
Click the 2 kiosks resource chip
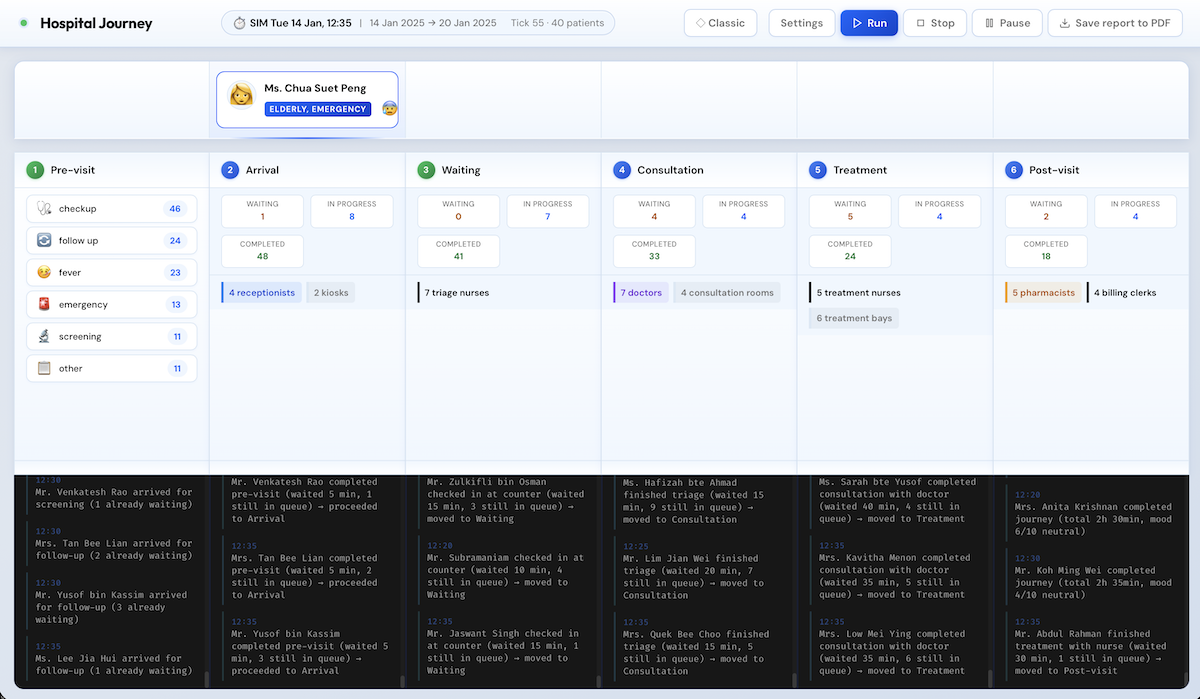pos(330,293)
